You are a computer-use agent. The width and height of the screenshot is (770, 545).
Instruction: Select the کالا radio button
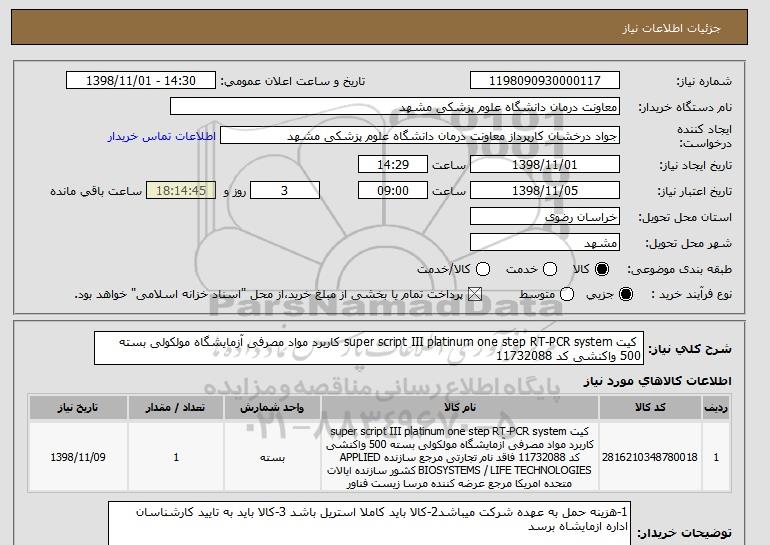[602, 269]
